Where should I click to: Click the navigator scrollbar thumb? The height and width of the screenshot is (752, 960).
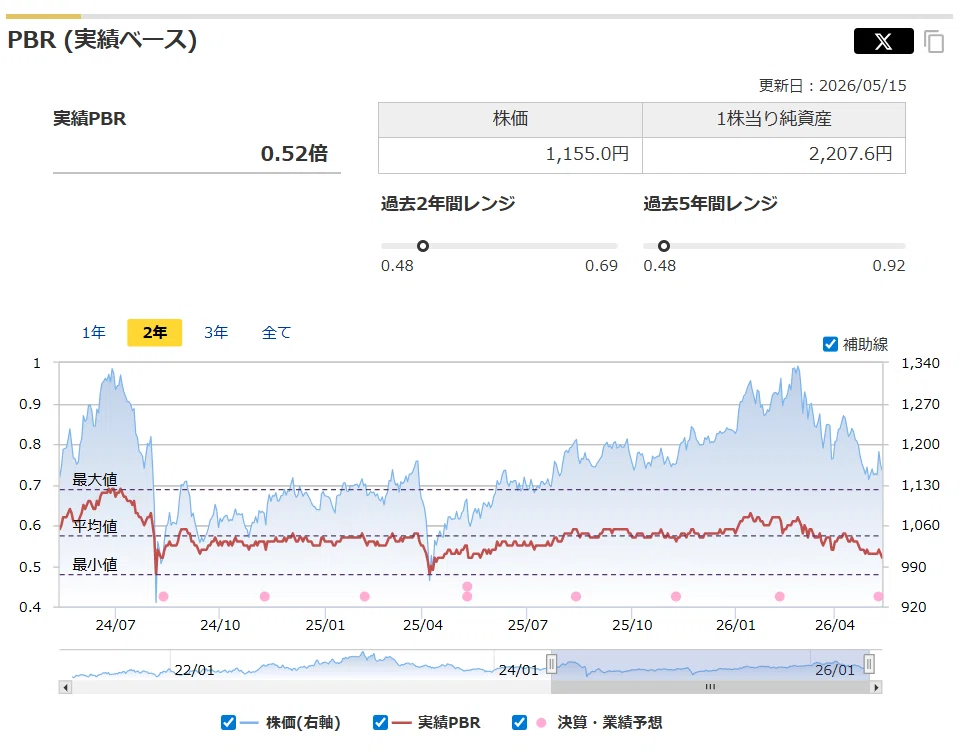710,687
